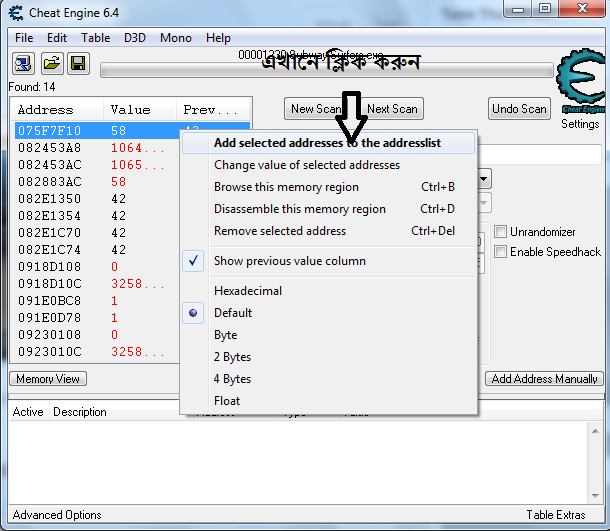Click the Settings label
This screenshot has height=531, width=610.
[580, 124]
